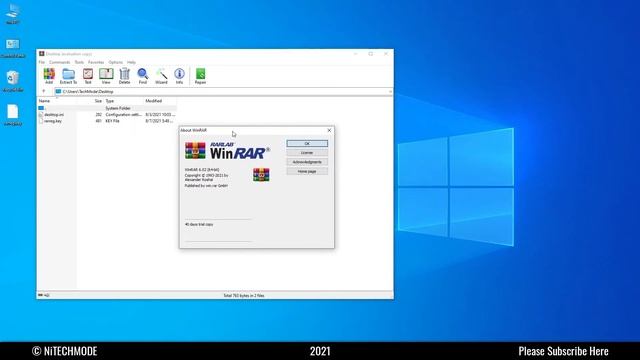This screenshot has width=640, height=360.
Task: Open the Tools menu
Action: tap(79, 62)
